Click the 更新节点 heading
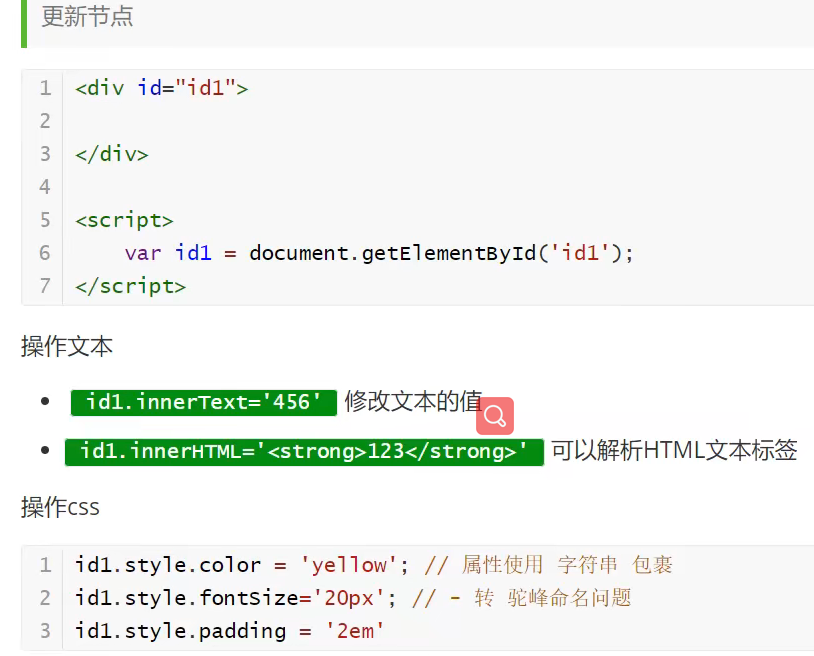 [x=87, y=16]
